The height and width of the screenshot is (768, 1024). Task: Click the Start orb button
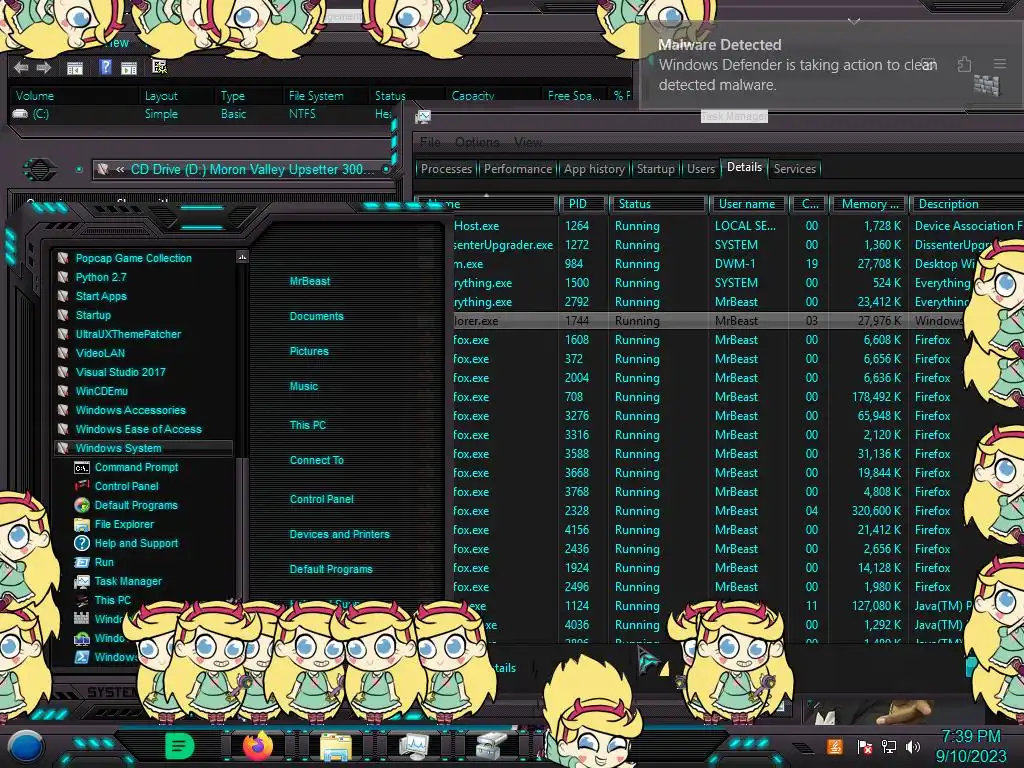click(x=26, y=746)
